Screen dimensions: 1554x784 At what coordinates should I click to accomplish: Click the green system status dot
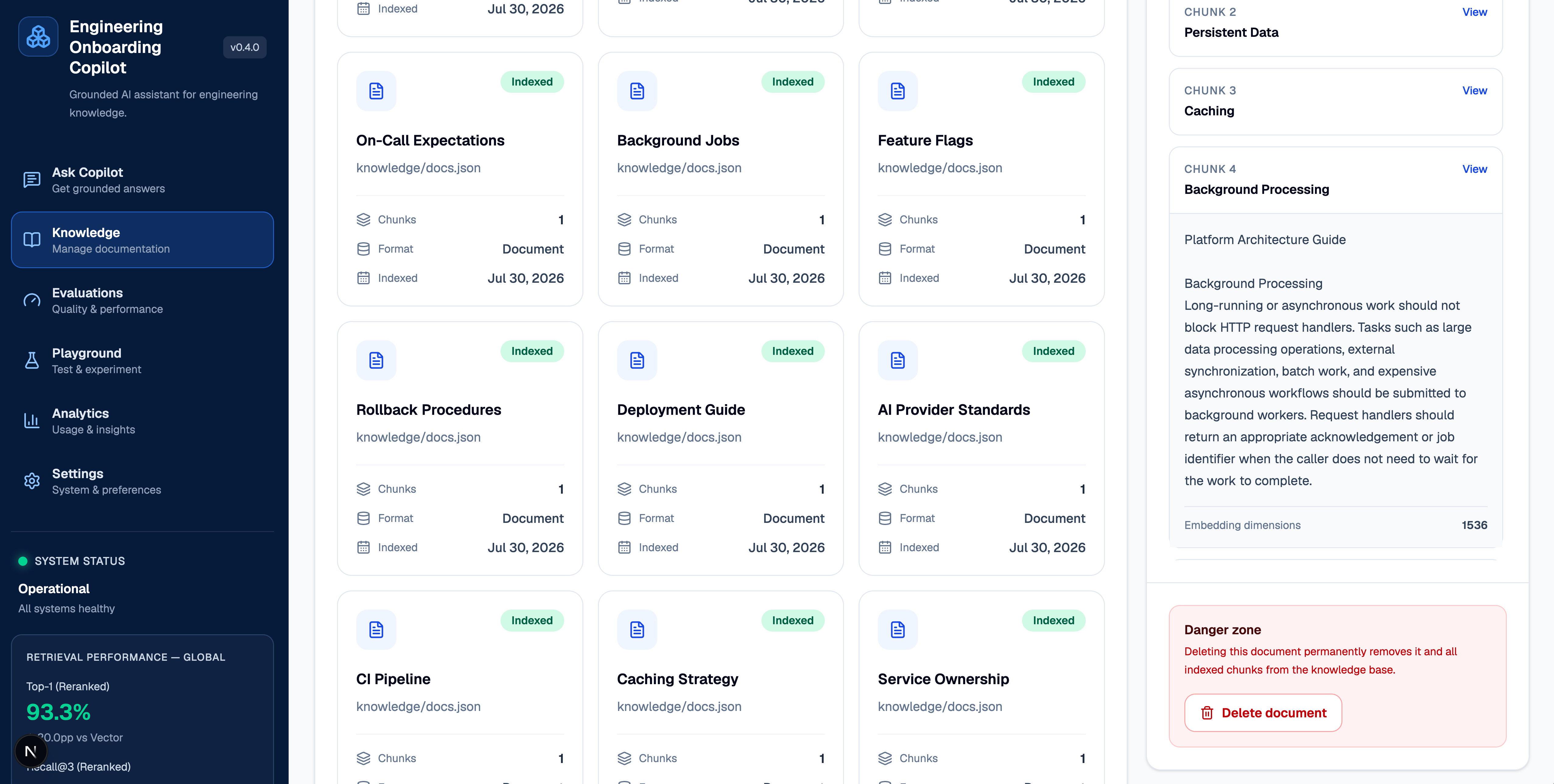tap(23, 562)
